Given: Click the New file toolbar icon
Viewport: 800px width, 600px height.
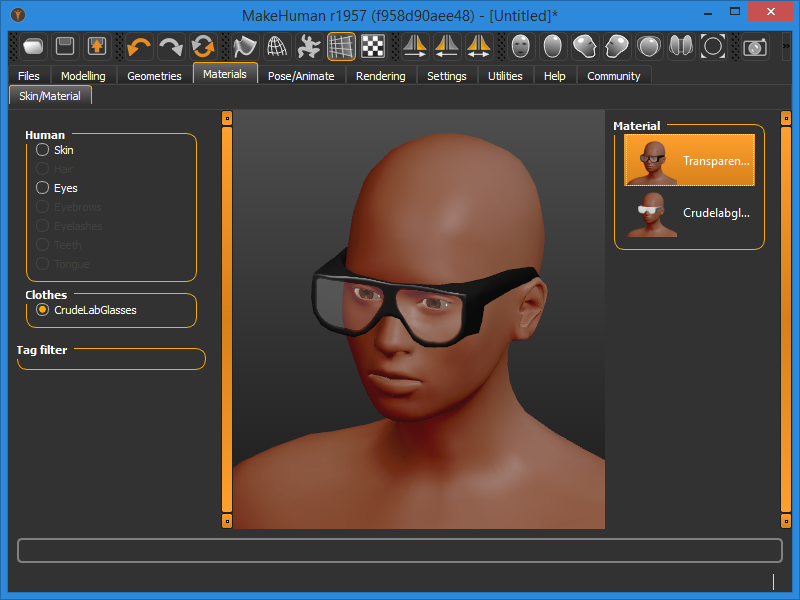Looking at the screenshot, I should [x=34, y=47].
